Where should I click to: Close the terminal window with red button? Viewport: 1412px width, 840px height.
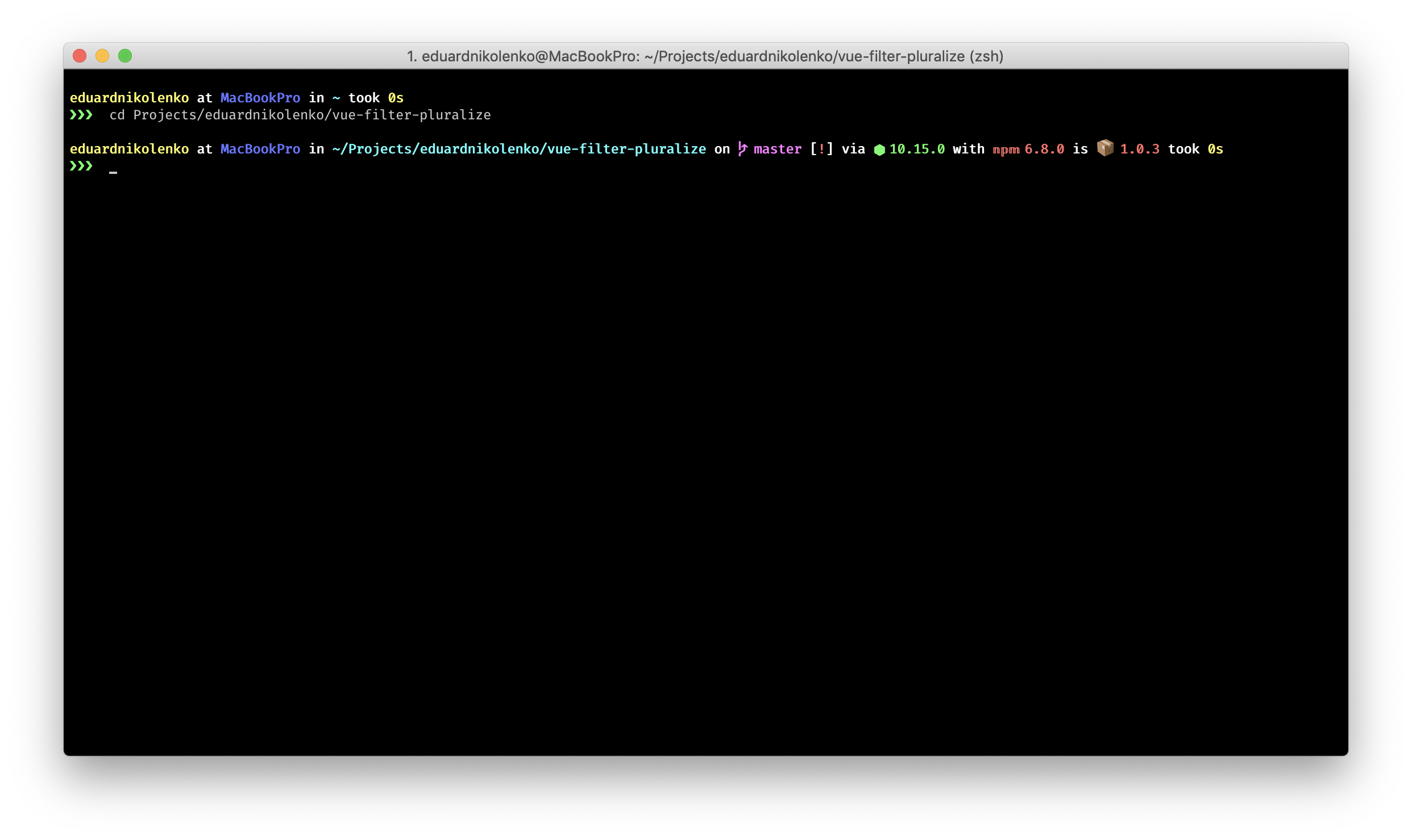80,56
